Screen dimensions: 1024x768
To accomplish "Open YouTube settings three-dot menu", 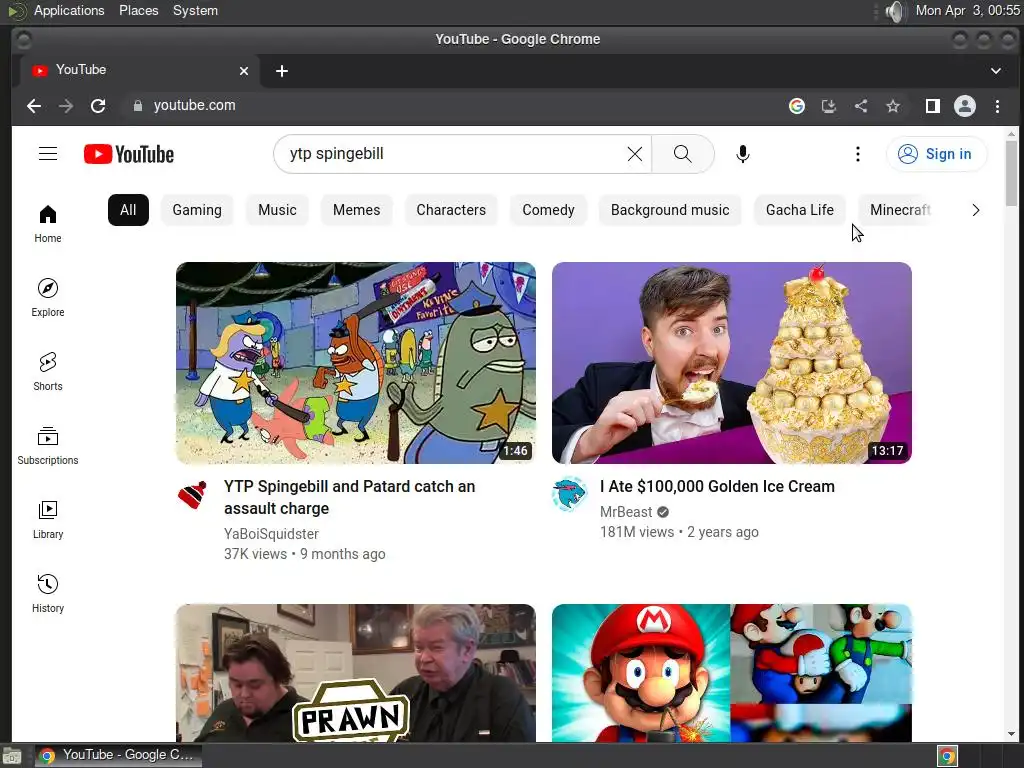I will (857, 154).
